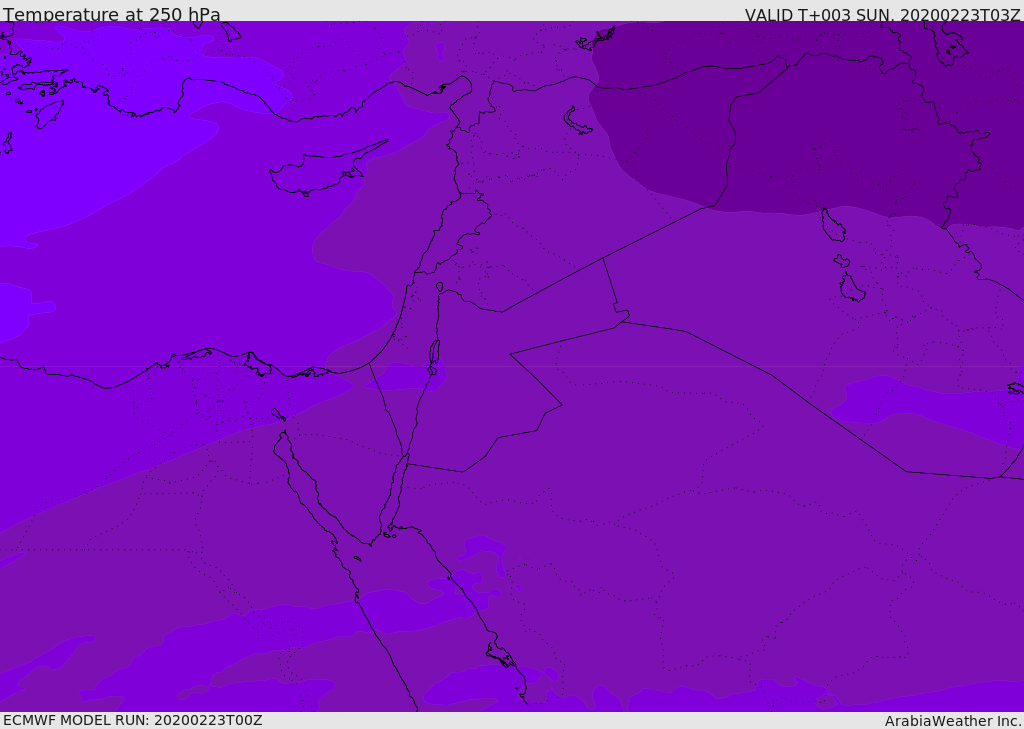Click the 'VALID T+003 SUN. 20200223T03Z' label
1024x729 pixels.
[x=882, y=15]
